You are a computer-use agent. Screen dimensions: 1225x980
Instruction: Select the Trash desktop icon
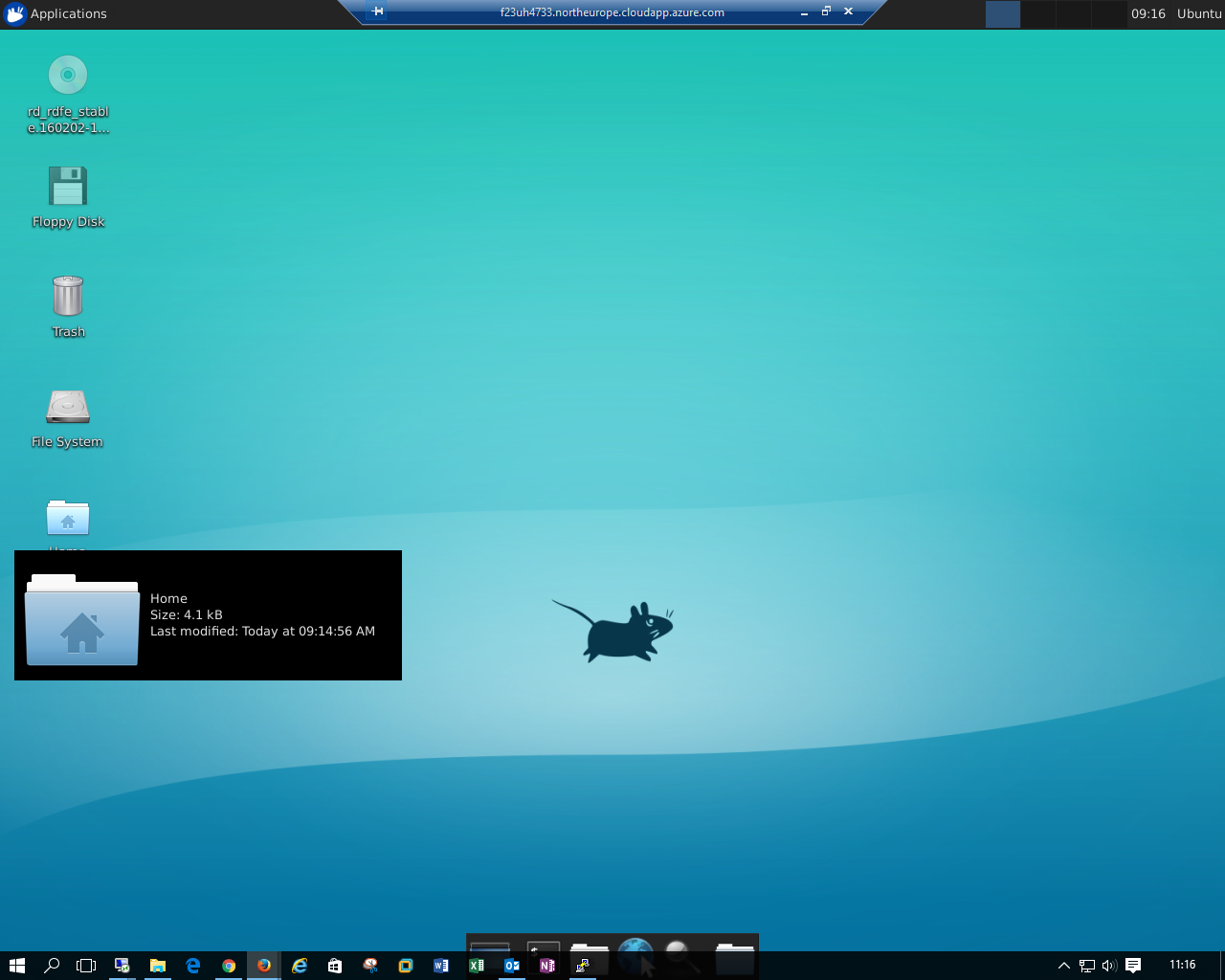[68, 296]
